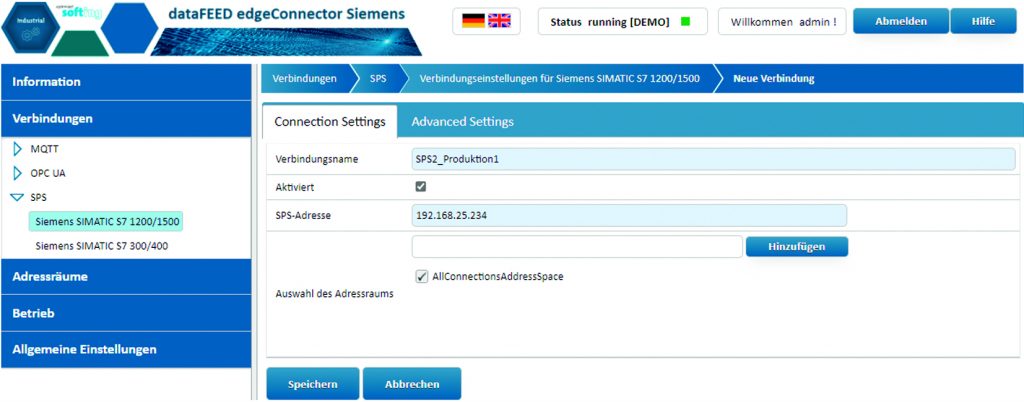1024x402 pixels.
Task: Select the Connection Settings tab
Action: (329, 121)
